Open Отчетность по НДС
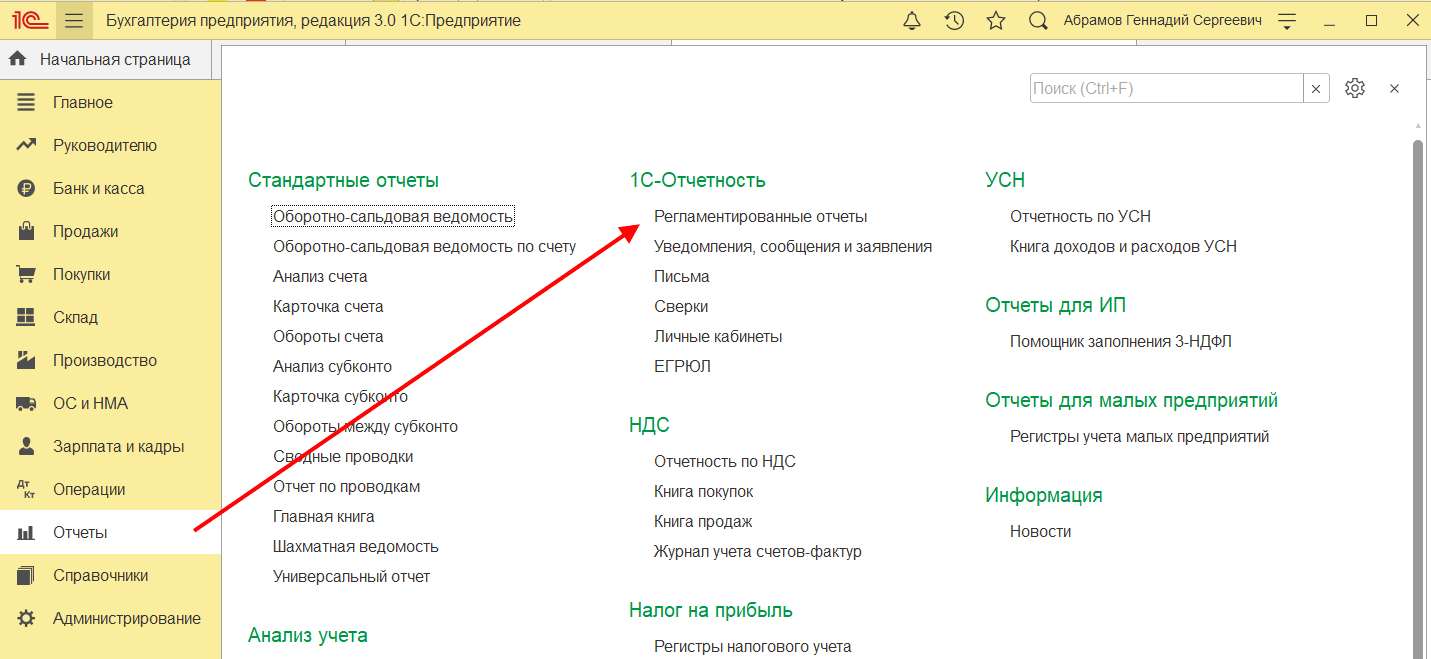Viewport: 1431px width, 659px height. (x=725, y=461)
